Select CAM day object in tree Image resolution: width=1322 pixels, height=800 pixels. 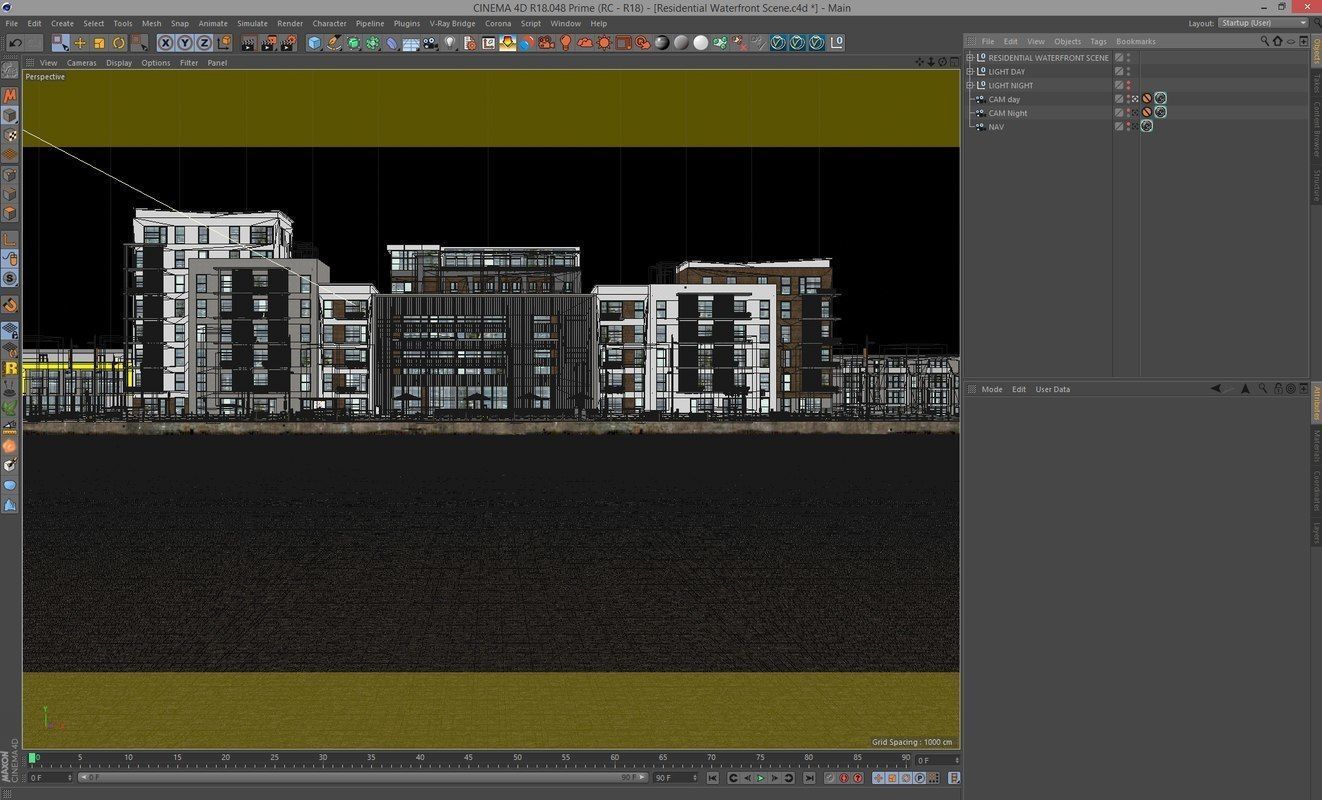click(x=1004, y=99)
